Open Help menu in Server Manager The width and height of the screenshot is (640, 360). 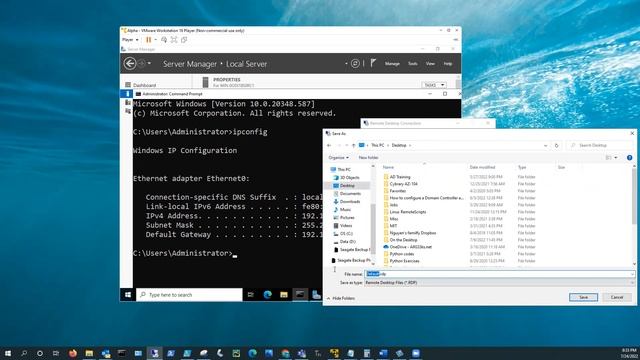[448, 64]
